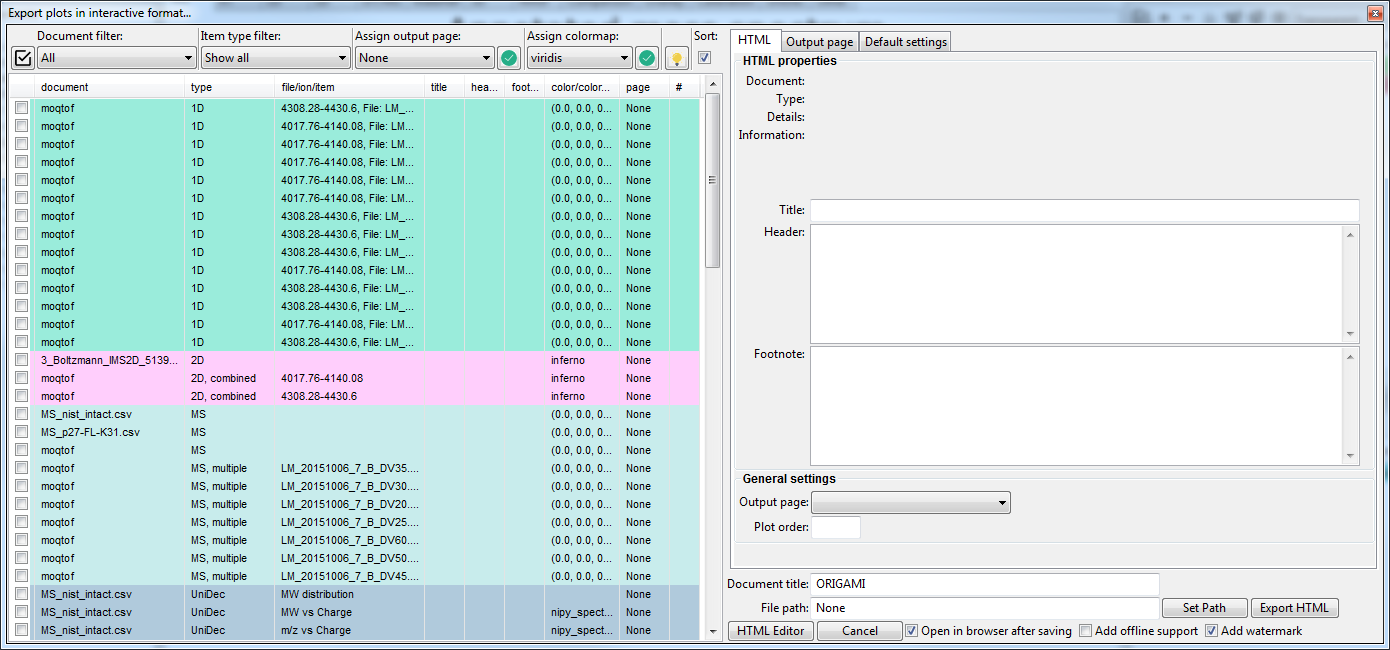
Task: Click the yellow lightbulb icon
Action: coord(677,58)
